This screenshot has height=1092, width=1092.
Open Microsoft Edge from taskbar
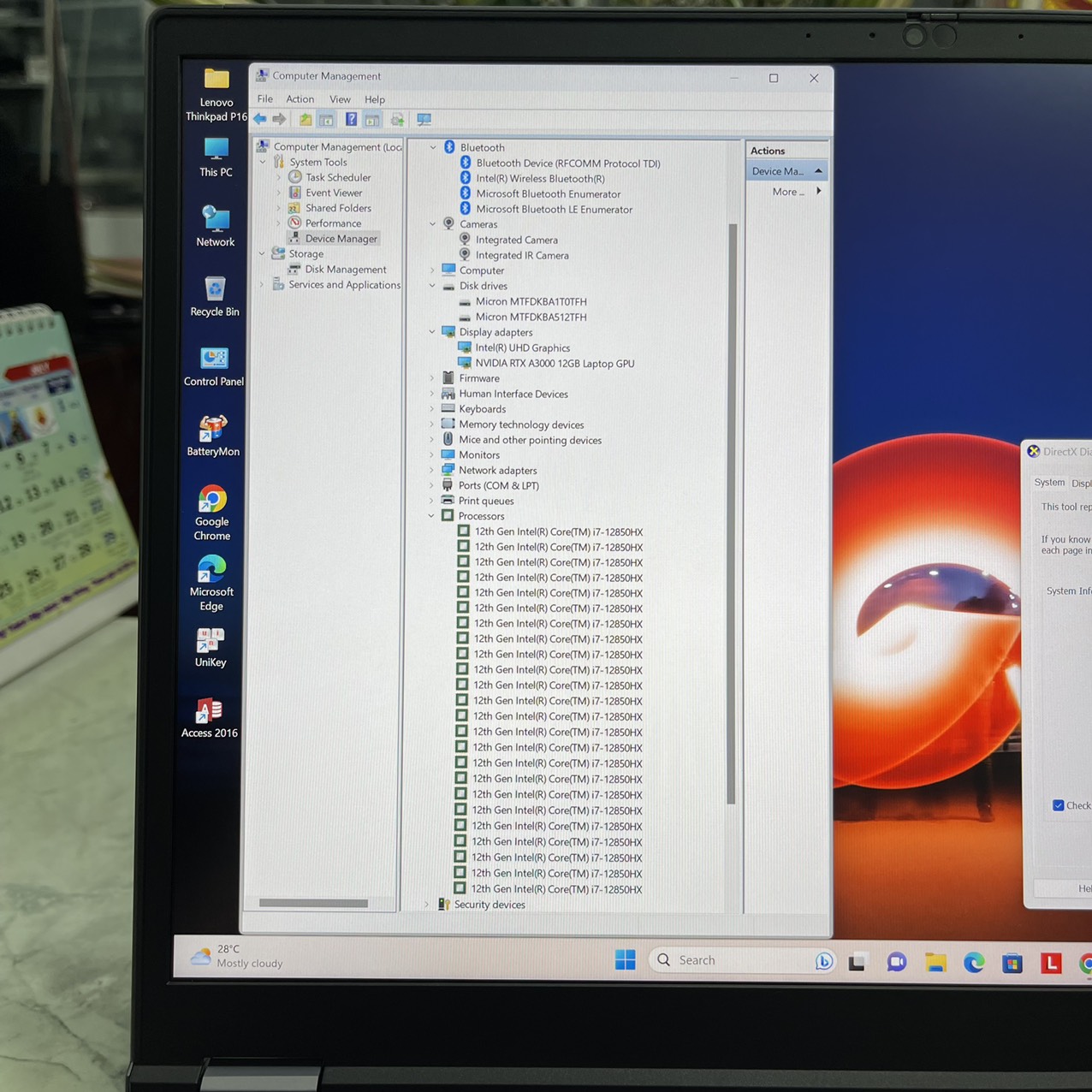click(x=974, y=963)
